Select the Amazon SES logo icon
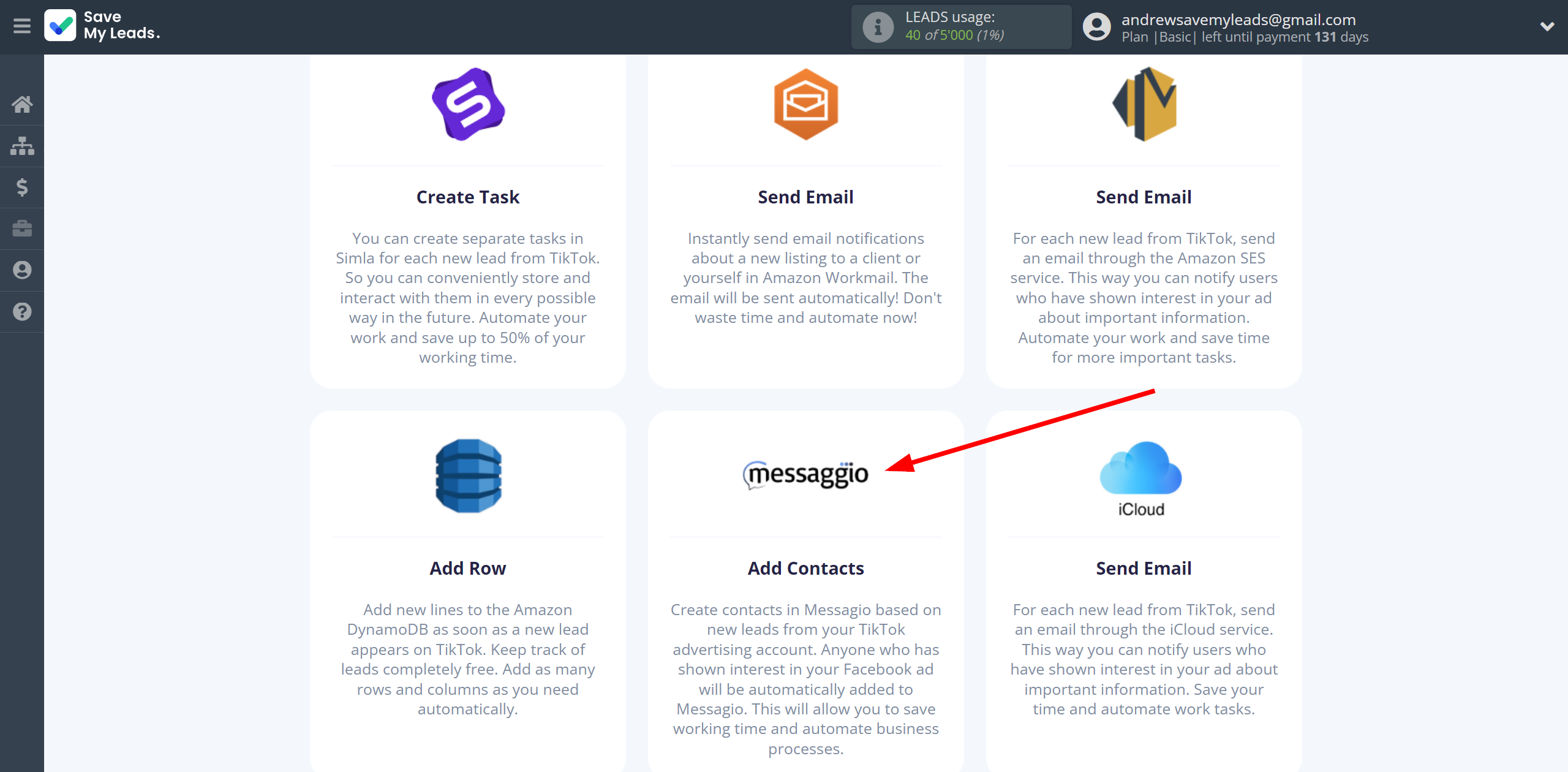The width and height of the screenshot is (1568, 772). pyautogui.click(x=1144, y=104)
